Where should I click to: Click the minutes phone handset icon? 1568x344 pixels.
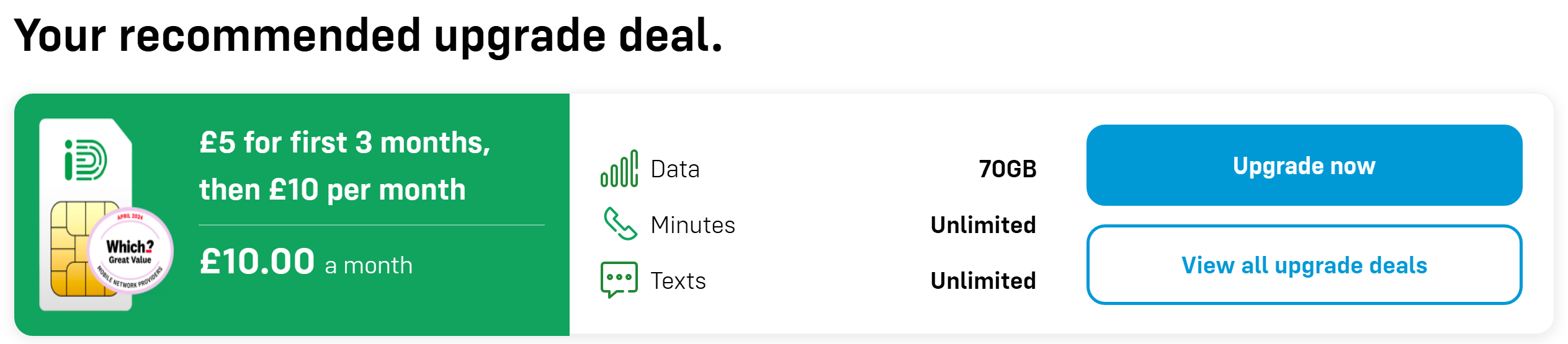click(x=620, y=224)
